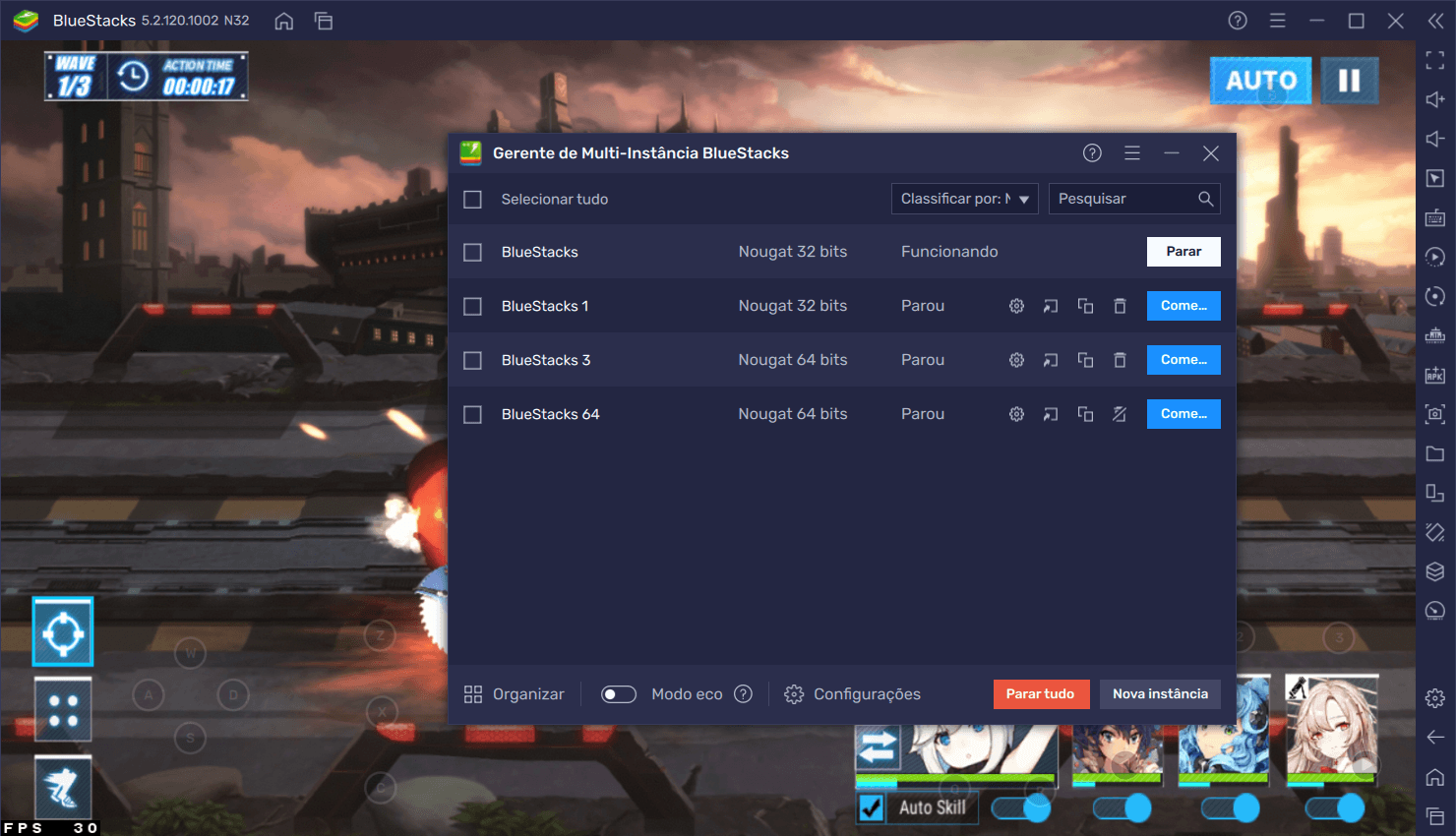Click the Nougat 64 bits text of BlueStacks 3
The height and width of the screenshot is (836, 1456).
click(793, 360)
